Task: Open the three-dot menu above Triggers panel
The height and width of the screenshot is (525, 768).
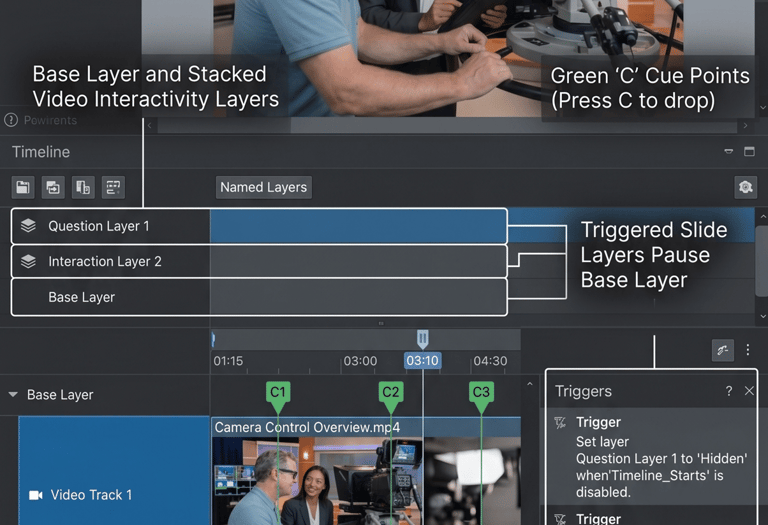Action: click(x=747, y=350)
